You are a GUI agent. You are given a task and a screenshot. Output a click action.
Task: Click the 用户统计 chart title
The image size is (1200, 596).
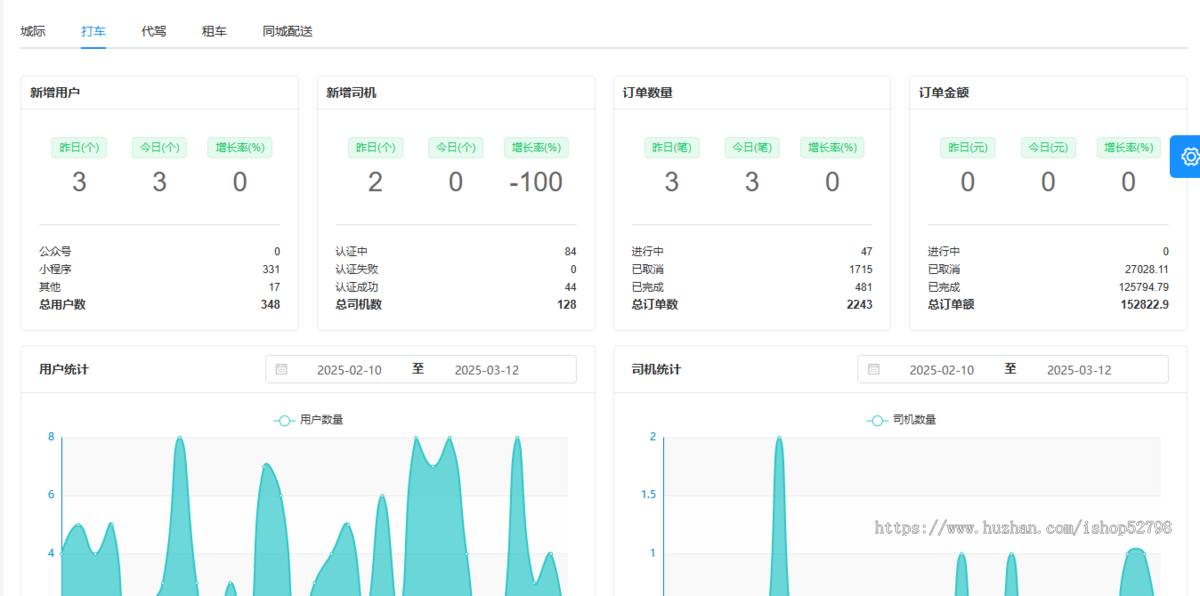(x=64, y=369)
